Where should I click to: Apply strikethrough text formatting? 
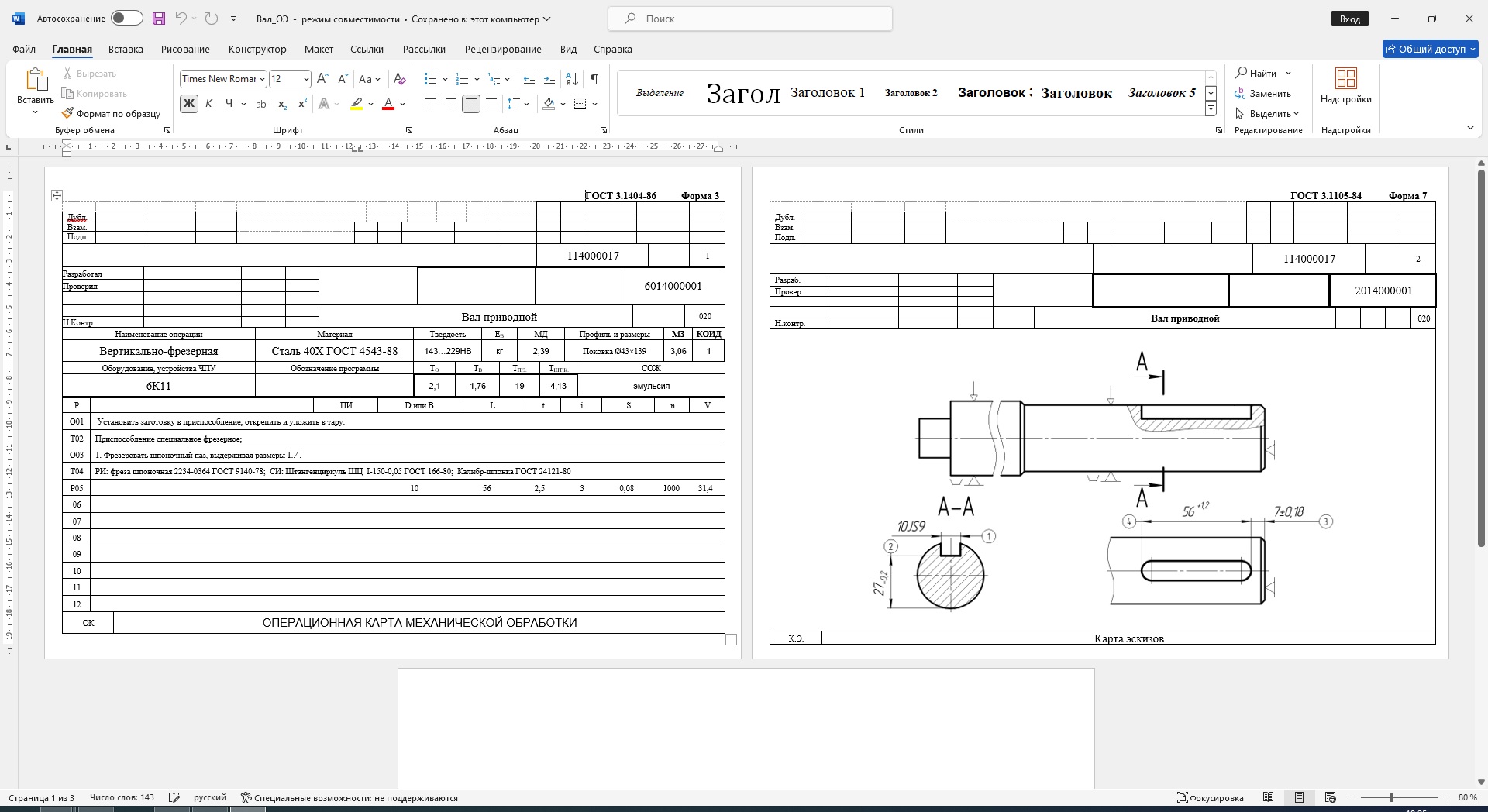click(261, 104)
